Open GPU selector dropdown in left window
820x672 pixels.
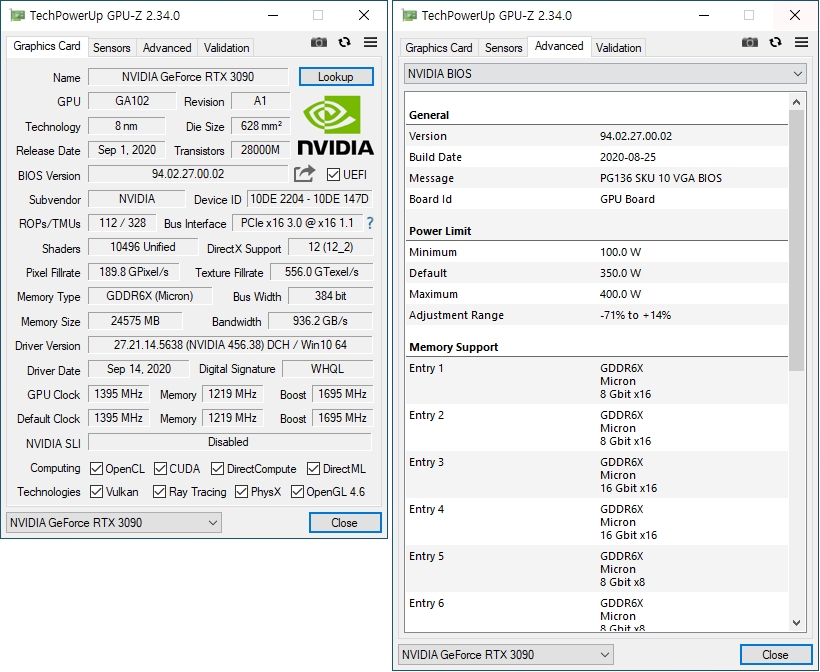pos(114,522)
